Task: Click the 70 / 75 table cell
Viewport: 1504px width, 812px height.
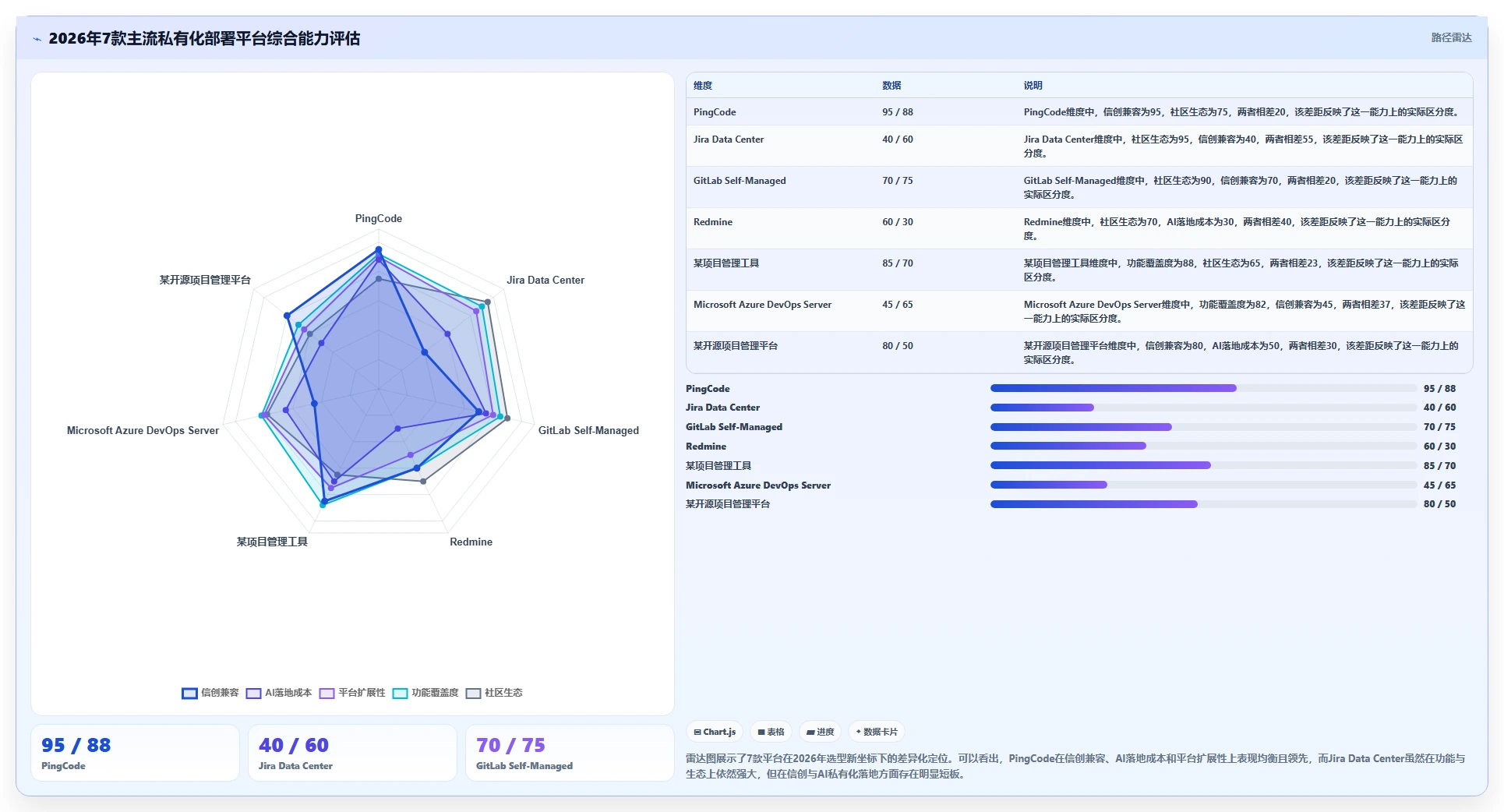Action: pyautogui.click(x=898, y=181)
